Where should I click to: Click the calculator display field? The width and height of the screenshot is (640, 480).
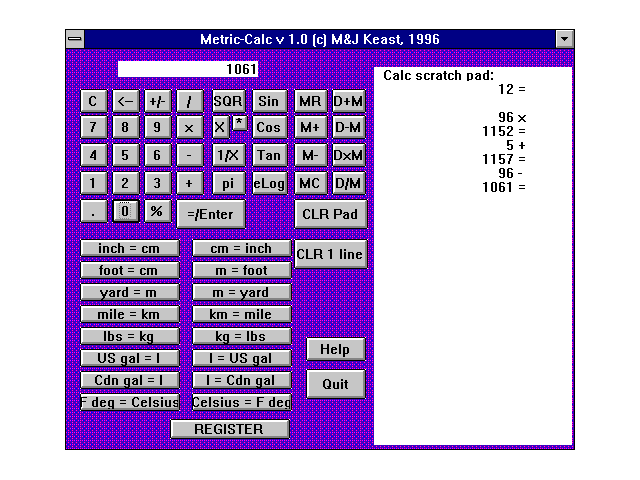(x=188, y=69)
